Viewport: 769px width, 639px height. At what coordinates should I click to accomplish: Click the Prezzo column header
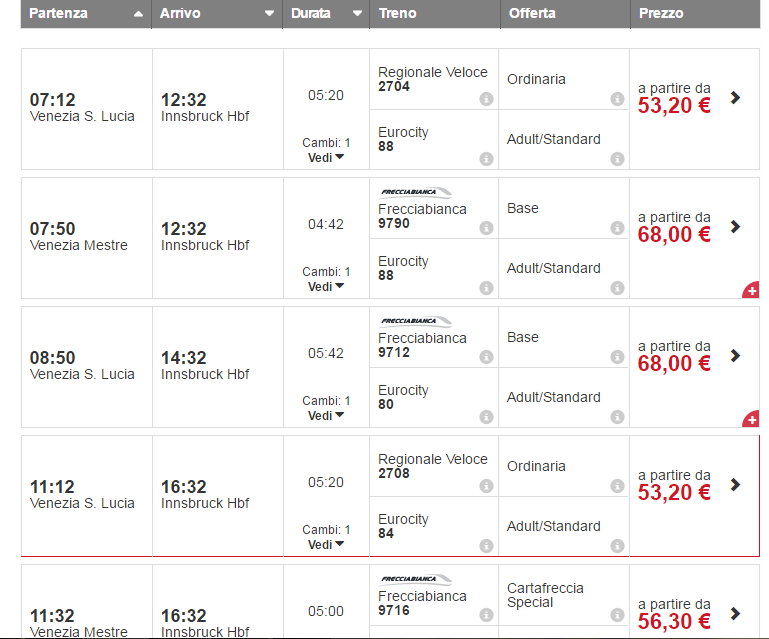660,14
